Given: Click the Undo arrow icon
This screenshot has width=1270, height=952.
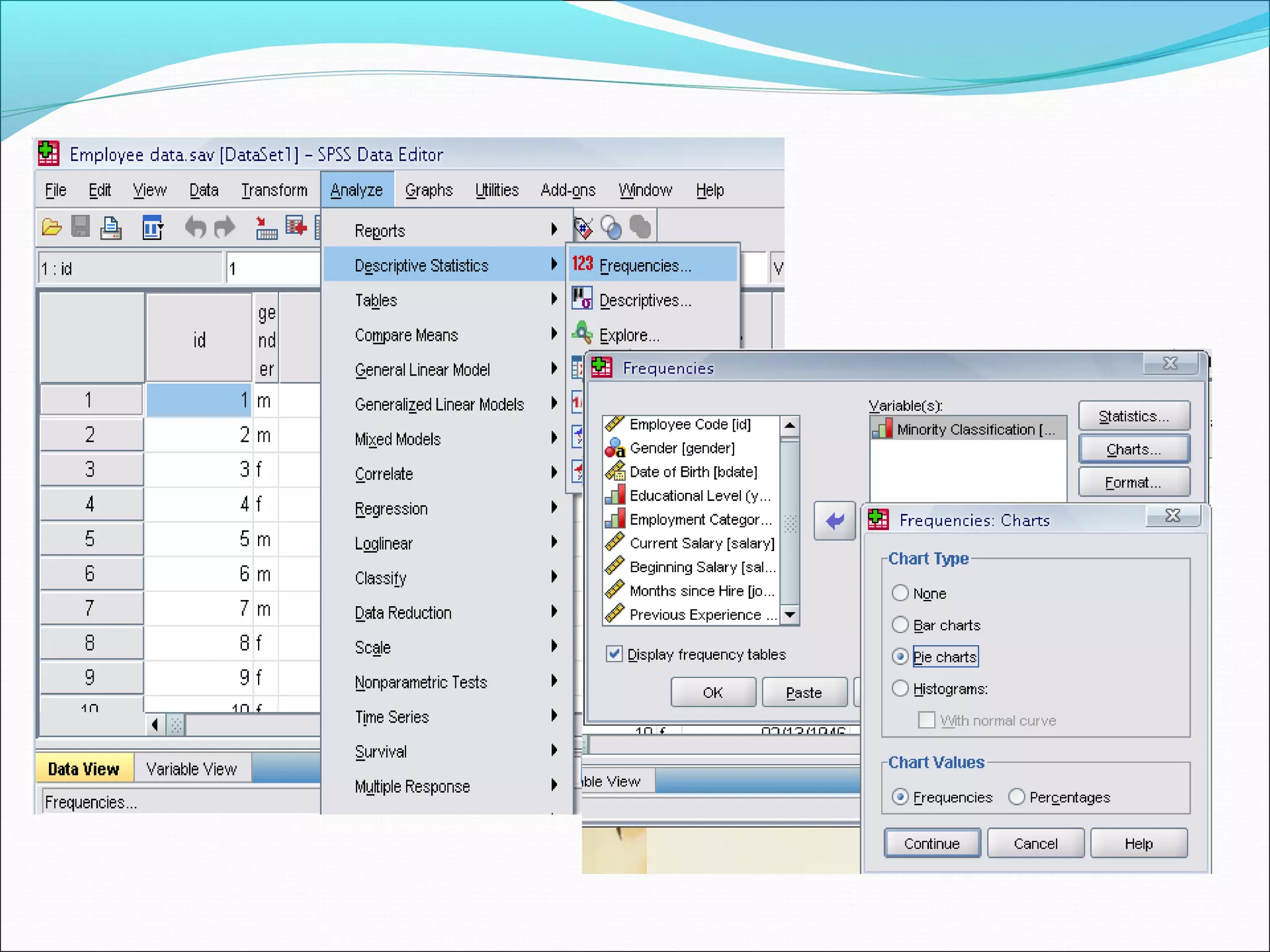Looking at the screenshot, I should [195, 227].
